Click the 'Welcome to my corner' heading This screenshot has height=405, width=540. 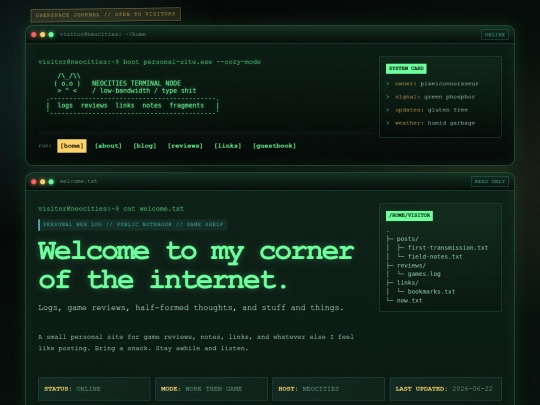(x=196, y=265)
